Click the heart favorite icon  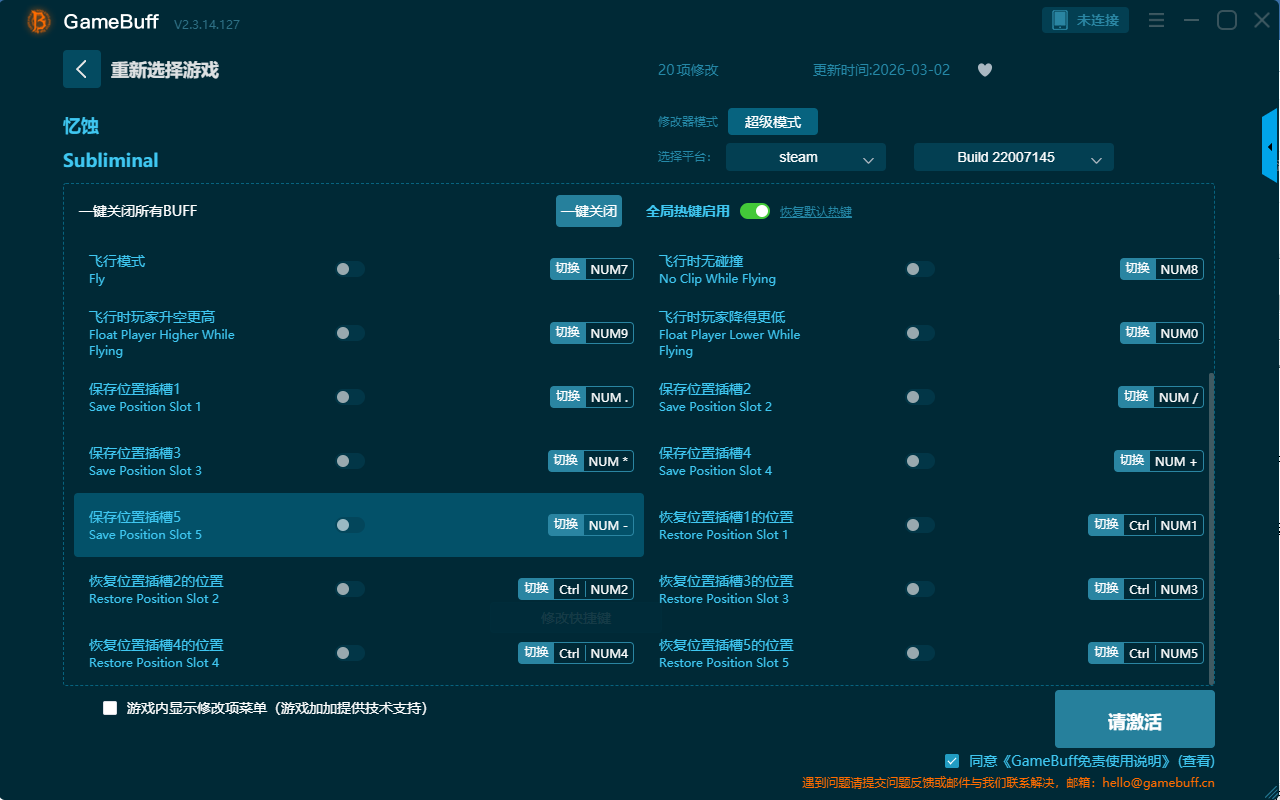point(985,70)
